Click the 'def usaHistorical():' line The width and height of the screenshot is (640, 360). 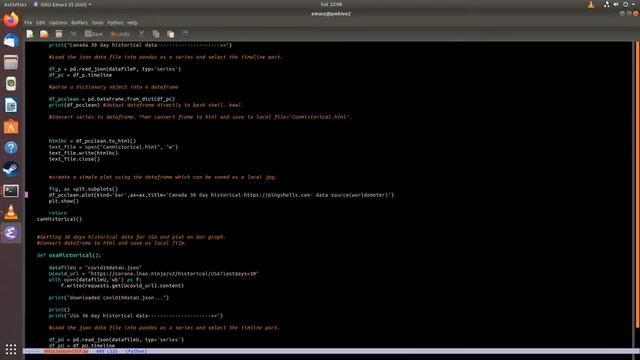[69, 256]
